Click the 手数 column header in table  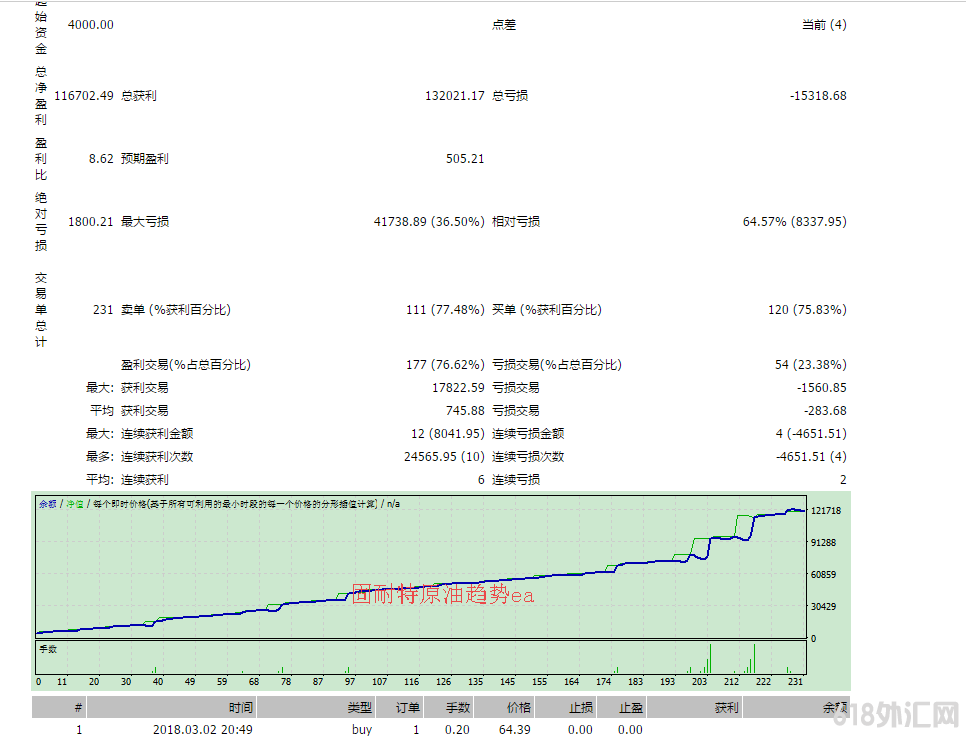456,708
